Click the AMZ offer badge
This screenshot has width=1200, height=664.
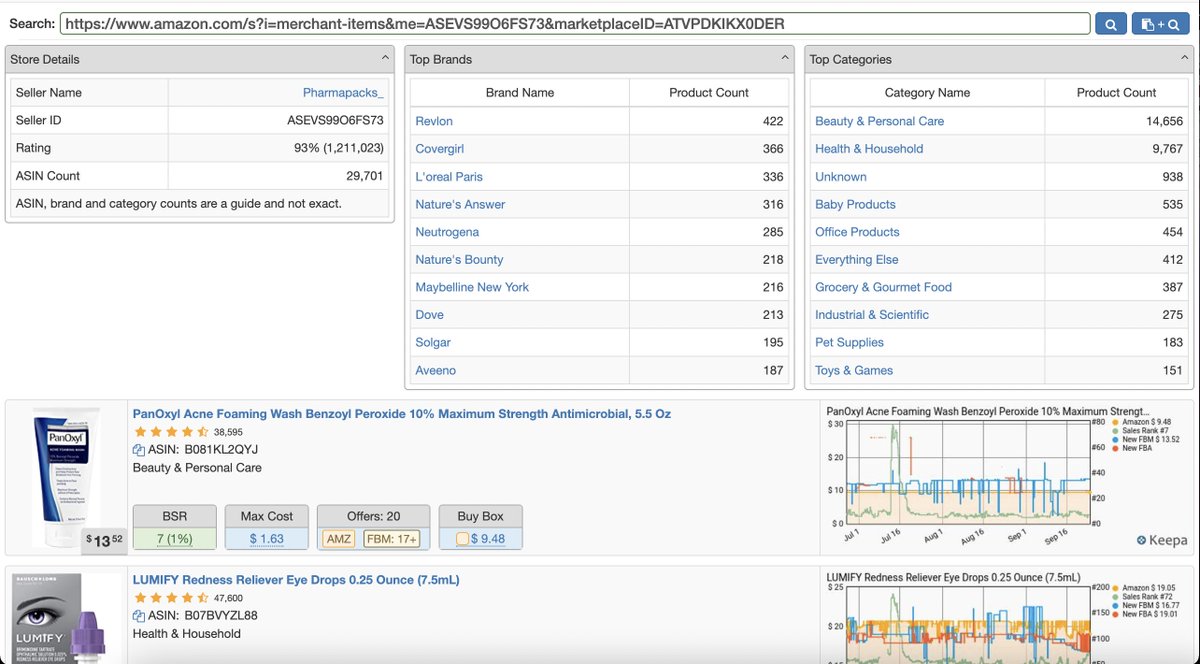pos(340,539)
